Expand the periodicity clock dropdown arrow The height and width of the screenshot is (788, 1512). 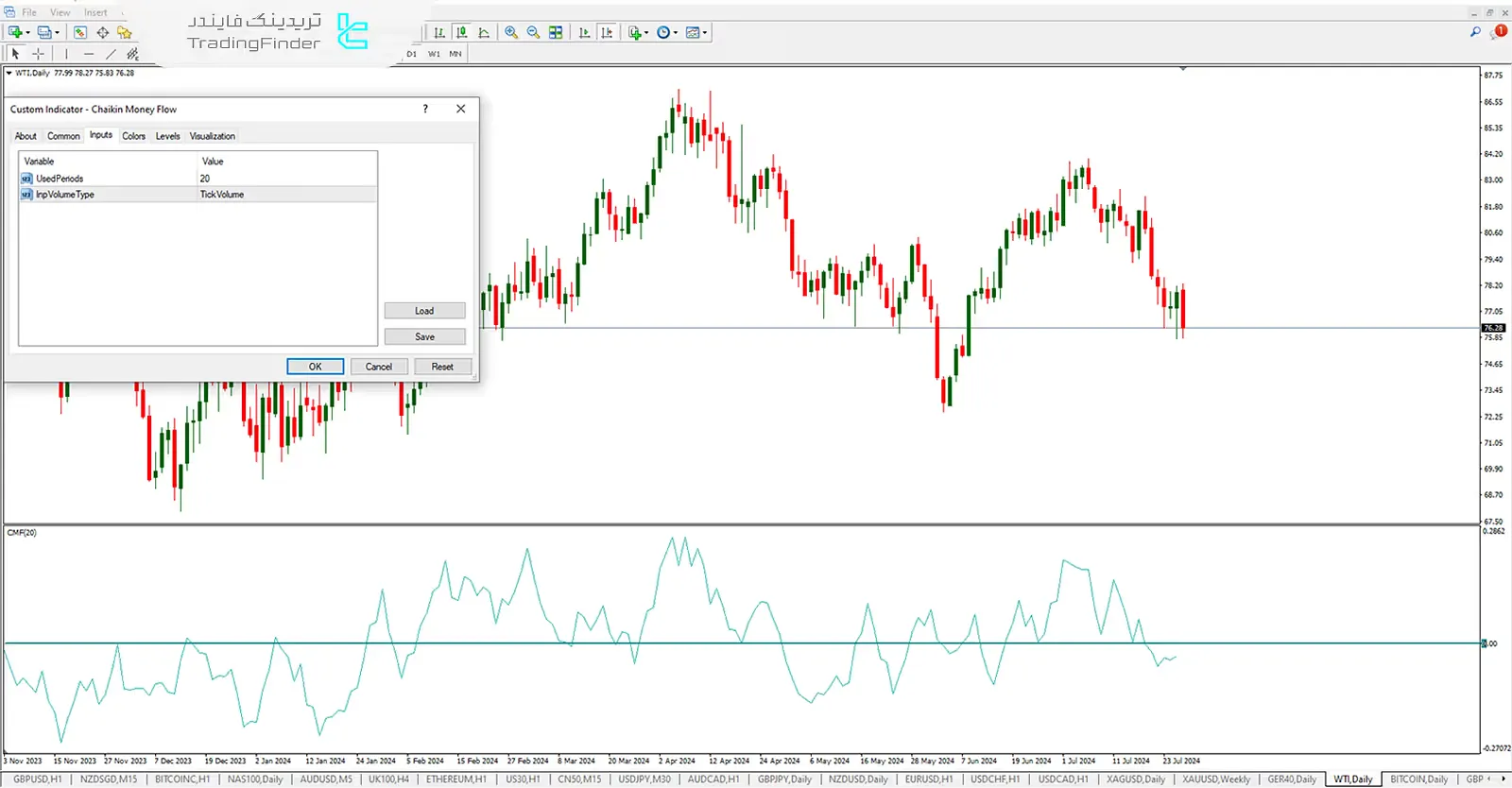pos(676,33)
